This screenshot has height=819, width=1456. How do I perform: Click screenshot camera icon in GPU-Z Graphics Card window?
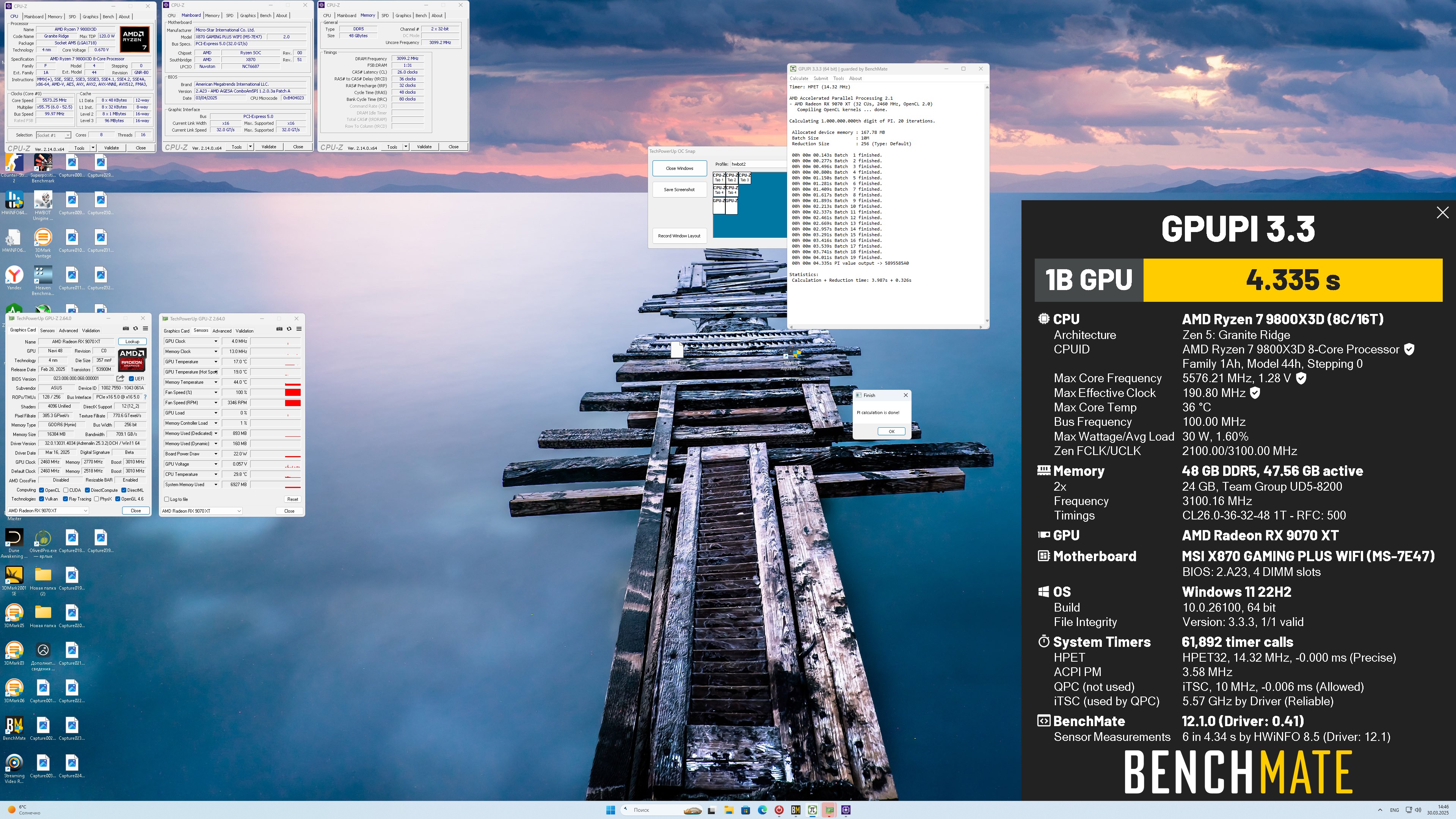[126, 328]
